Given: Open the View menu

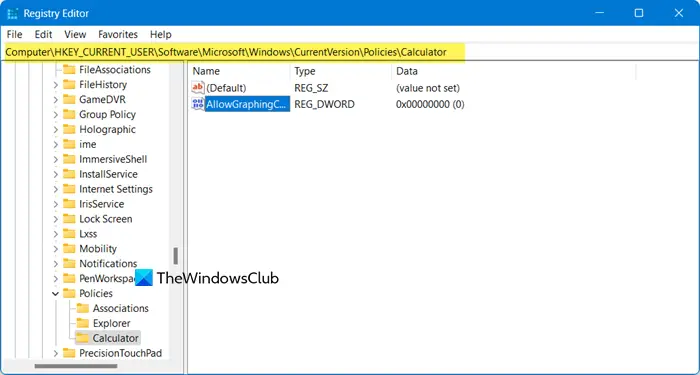Looking at the screenshot, I should pos(75,34).
